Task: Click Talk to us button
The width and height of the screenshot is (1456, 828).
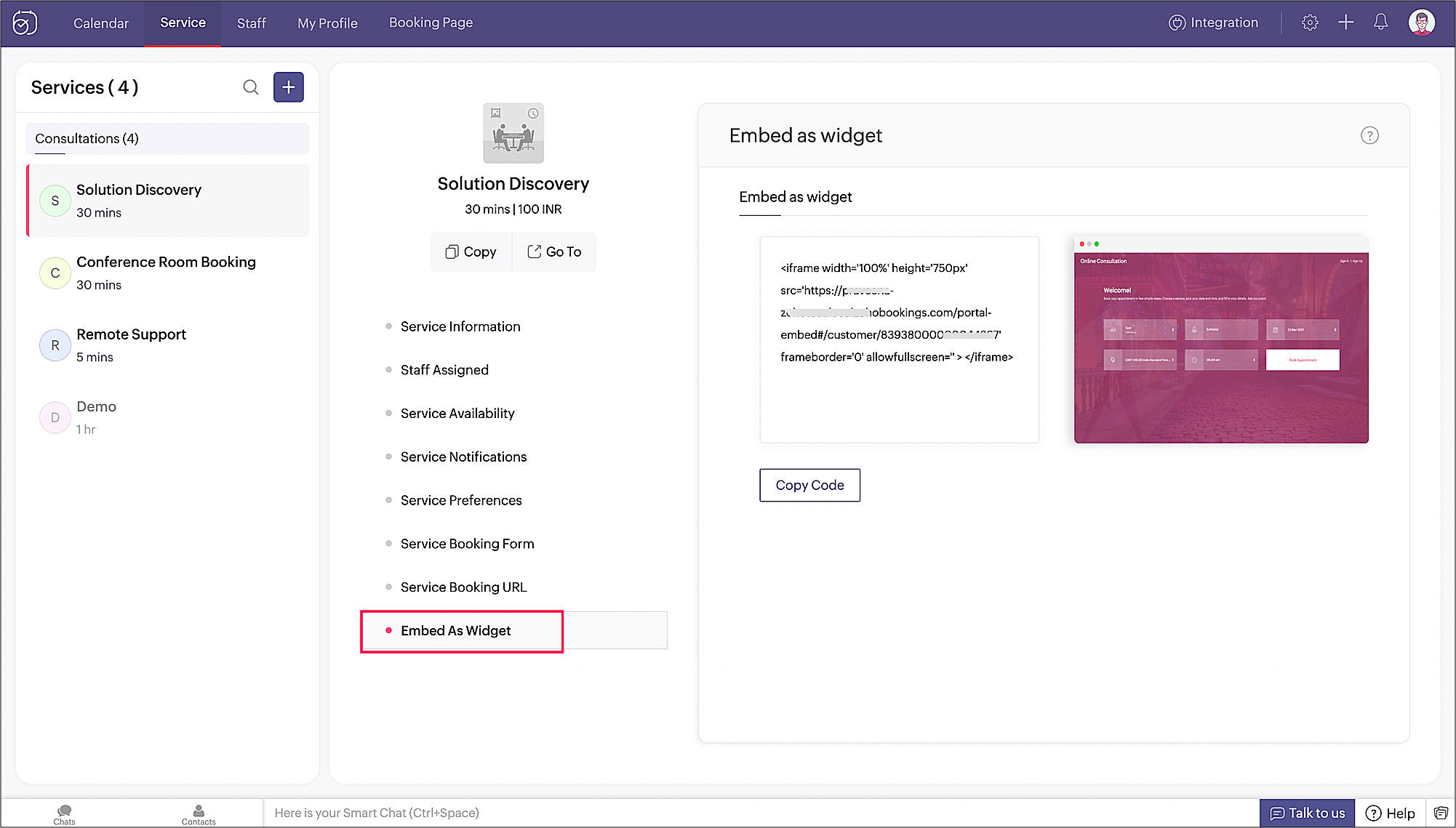Action: point(1307,813)
